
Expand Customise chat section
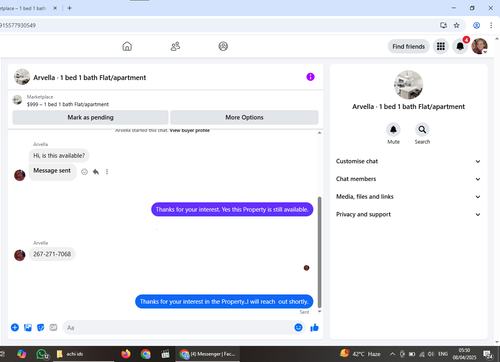coord(408,161)
